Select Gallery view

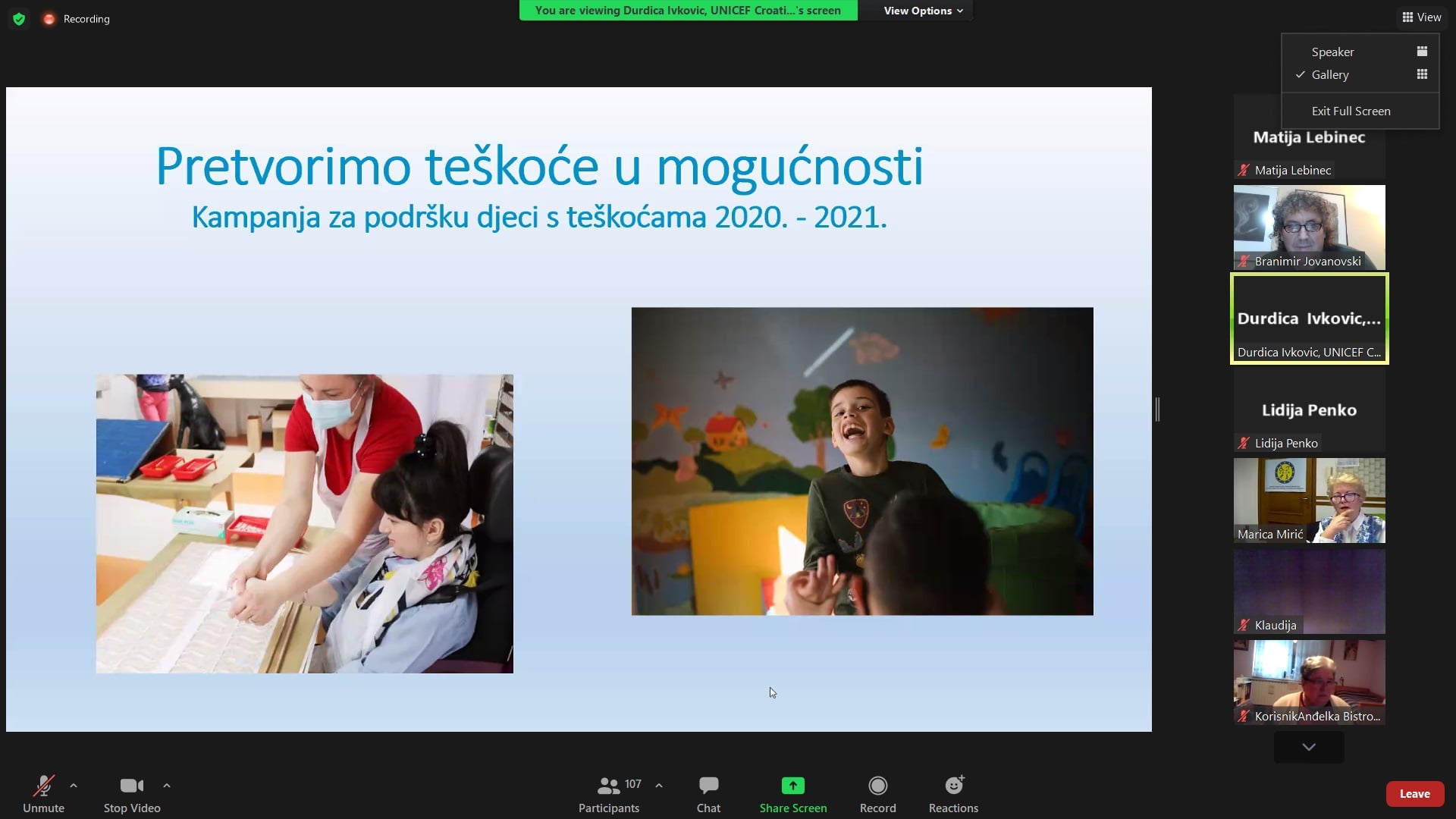pos(1361,74)
